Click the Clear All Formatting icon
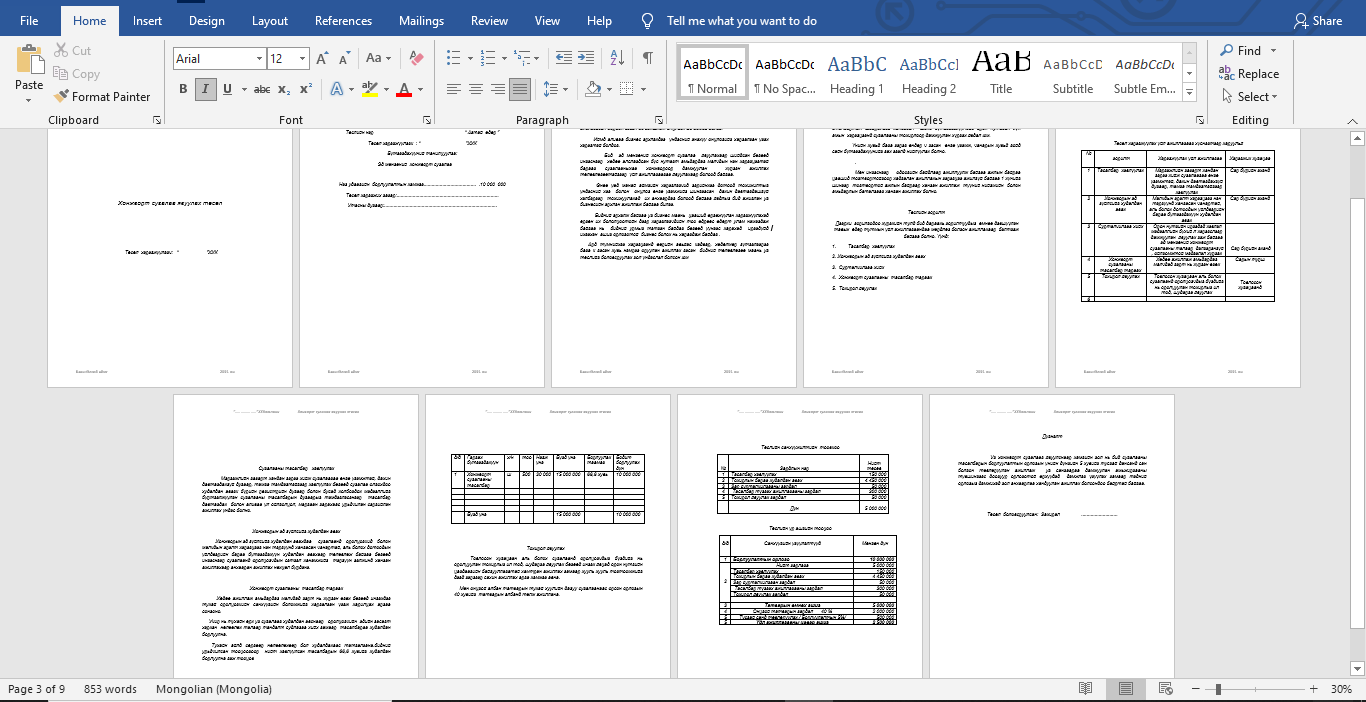Image resolution: width=1366 pixels, height=702 pixels. (x=417, y=59)
